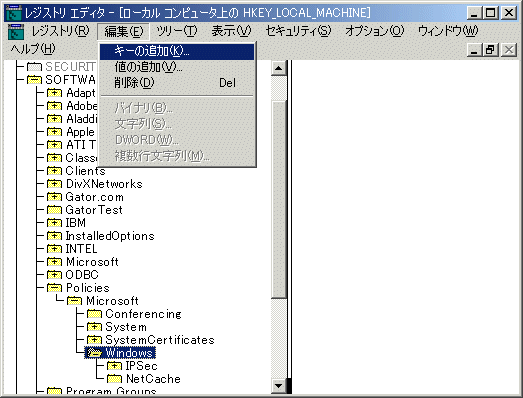
Task: Open the ヘルプ(H) menu
Action: 33,49
